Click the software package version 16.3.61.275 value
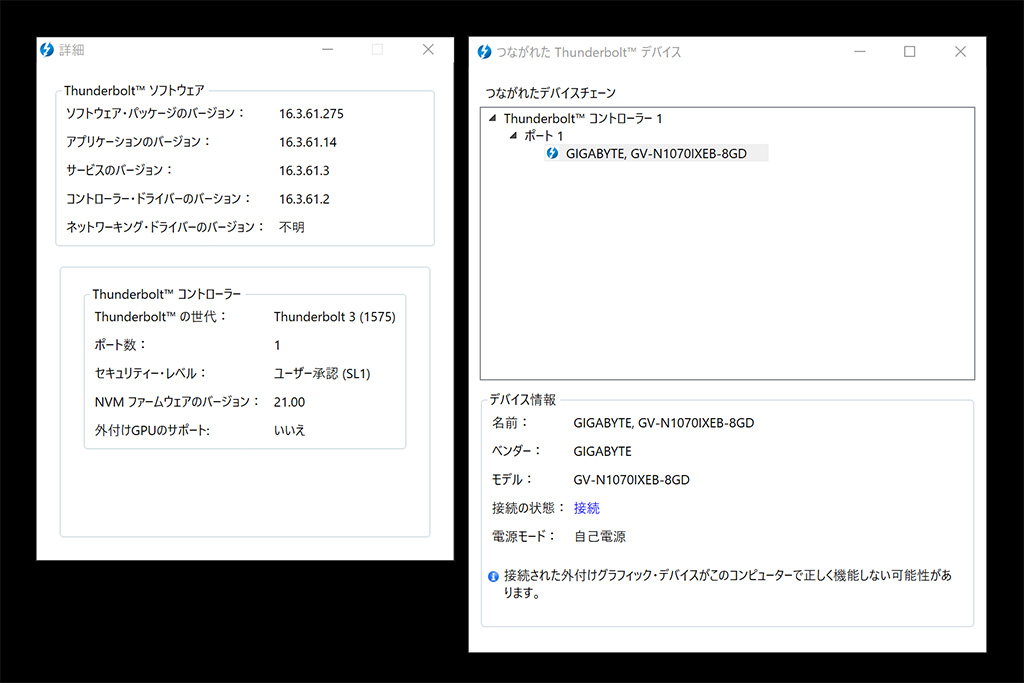The height and width of the screenshot is (683, 1024). click(311, 114)
